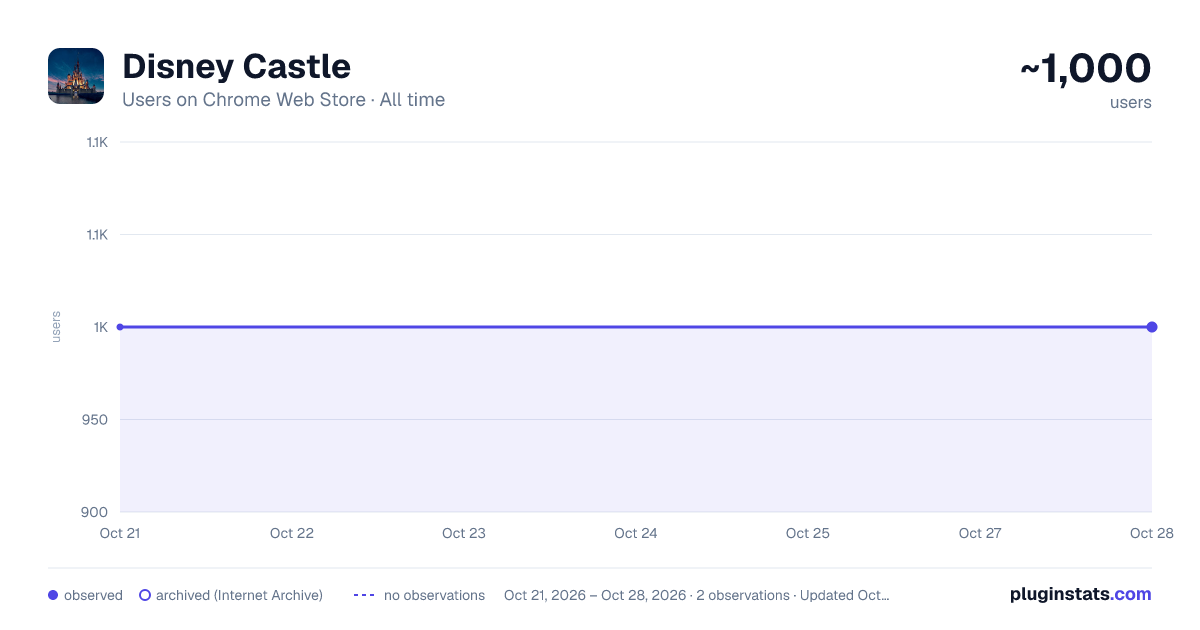This screenshot has height=630, width=1200.
Task: Click the top 1.1K y-axis label
Action: tap(97, 142)
